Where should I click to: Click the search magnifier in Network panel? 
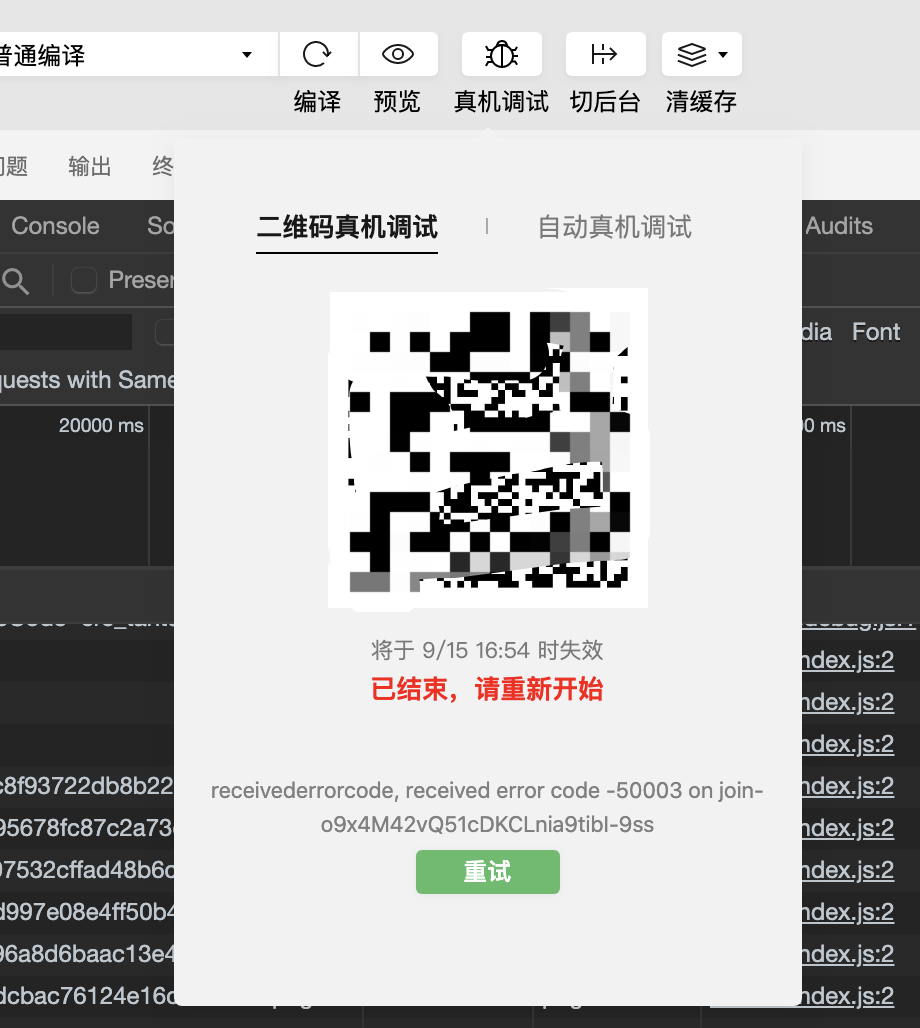(x=16, y=281)
